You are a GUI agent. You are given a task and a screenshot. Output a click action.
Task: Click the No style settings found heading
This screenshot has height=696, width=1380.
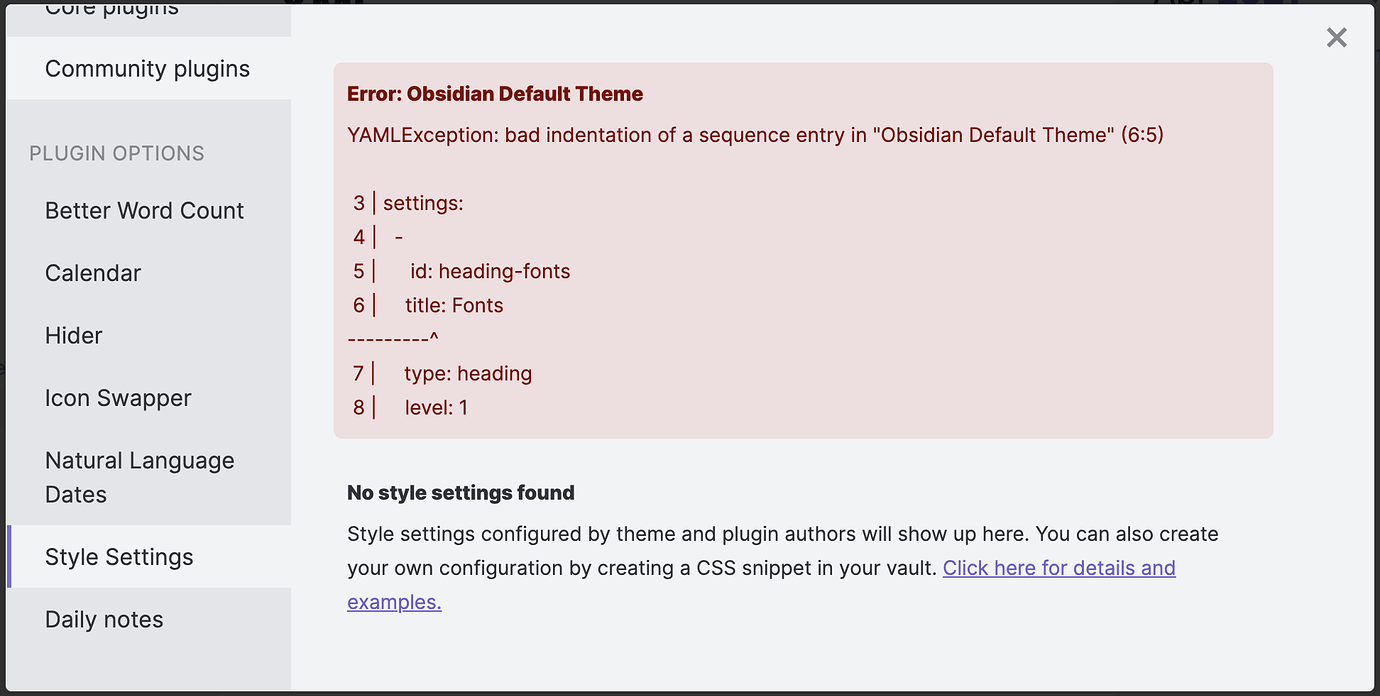(x=460, y=492)
